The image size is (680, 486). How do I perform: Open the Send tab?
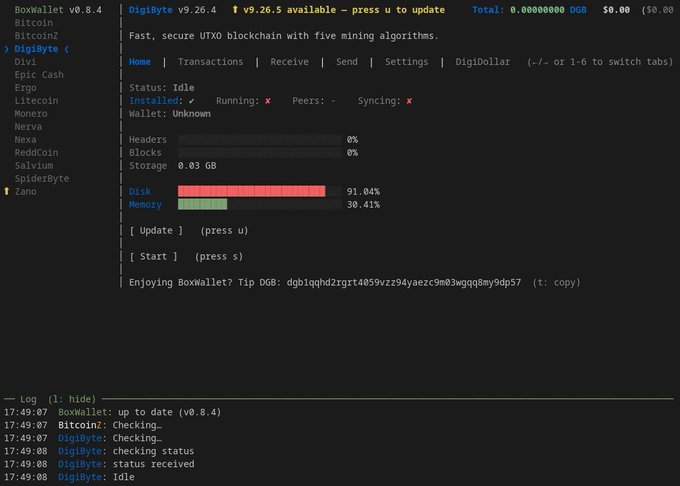pos(347,62)
